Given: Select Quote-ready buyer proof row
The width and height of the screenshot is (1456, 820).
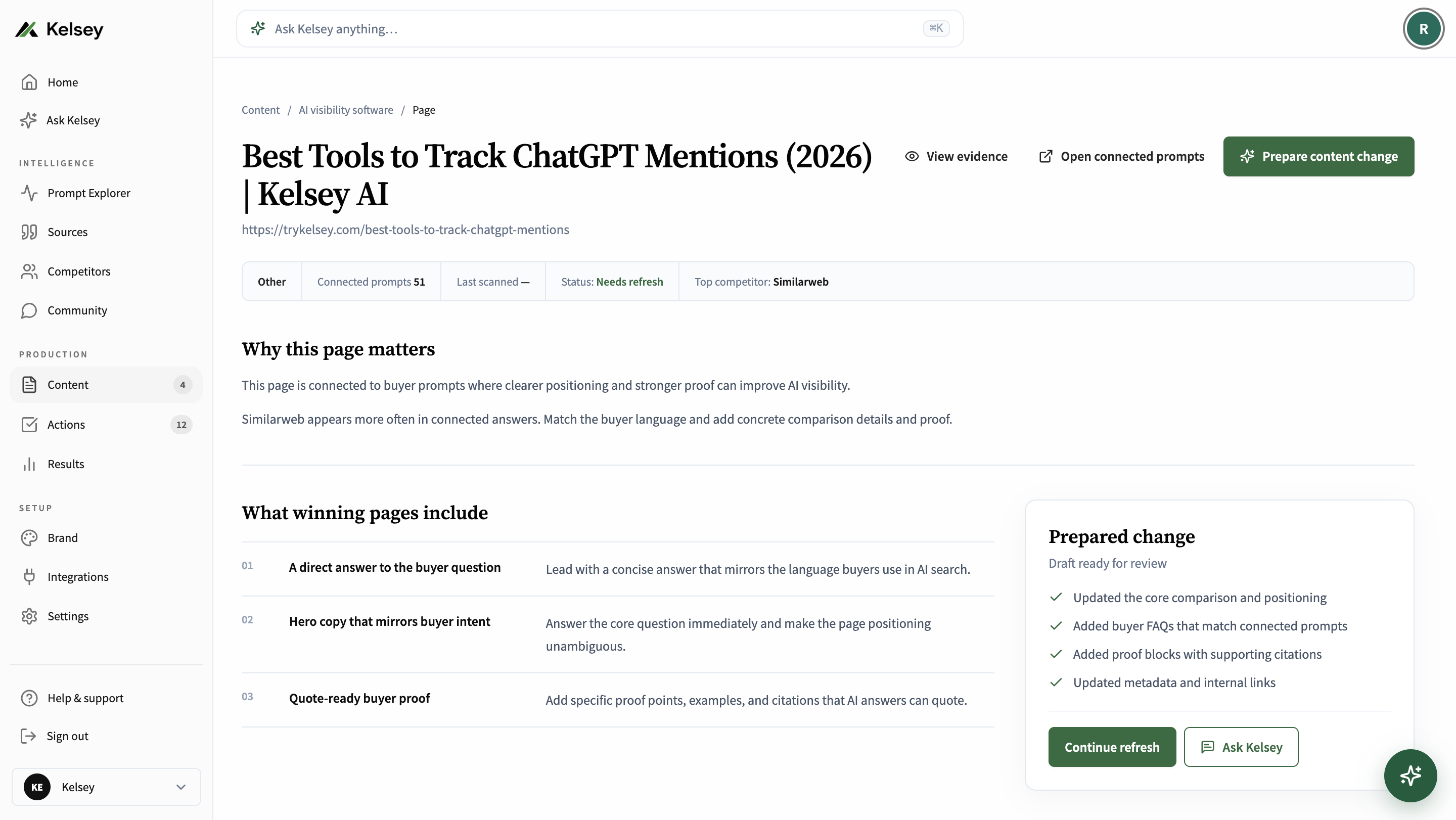Looking at the screenshot, I should (x=618, y=700).
